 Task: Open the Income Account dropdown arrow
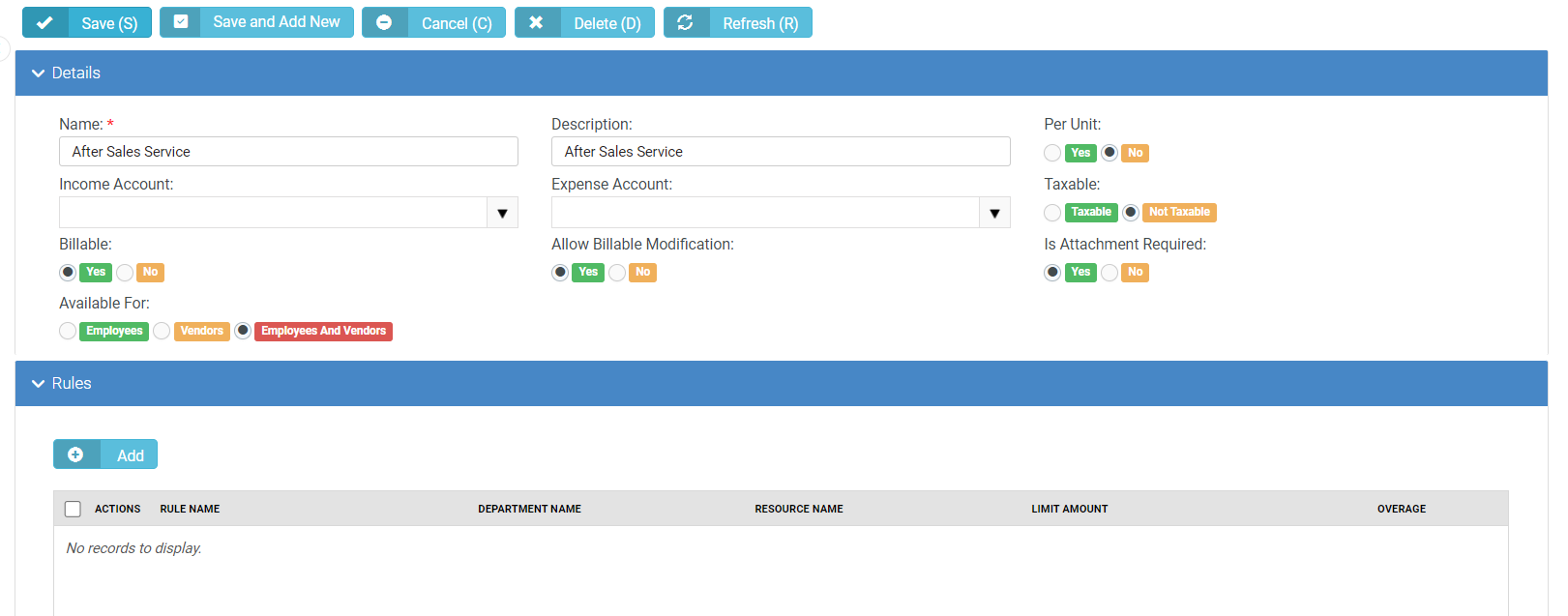point(502,213)
